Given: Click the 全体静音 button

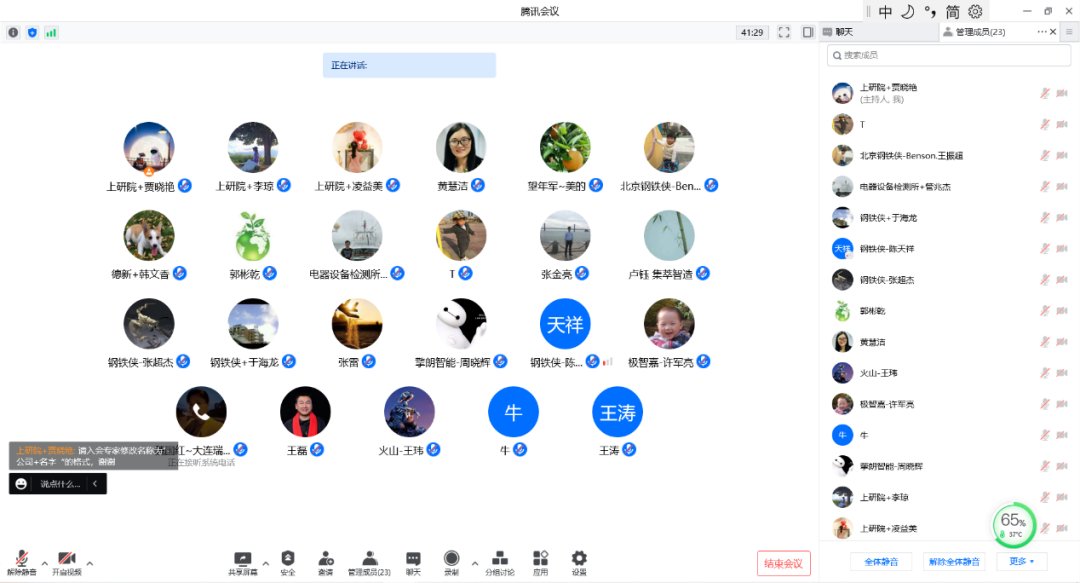Looking at the screenshot, I should pyautogui.click(x=880, y=561).
